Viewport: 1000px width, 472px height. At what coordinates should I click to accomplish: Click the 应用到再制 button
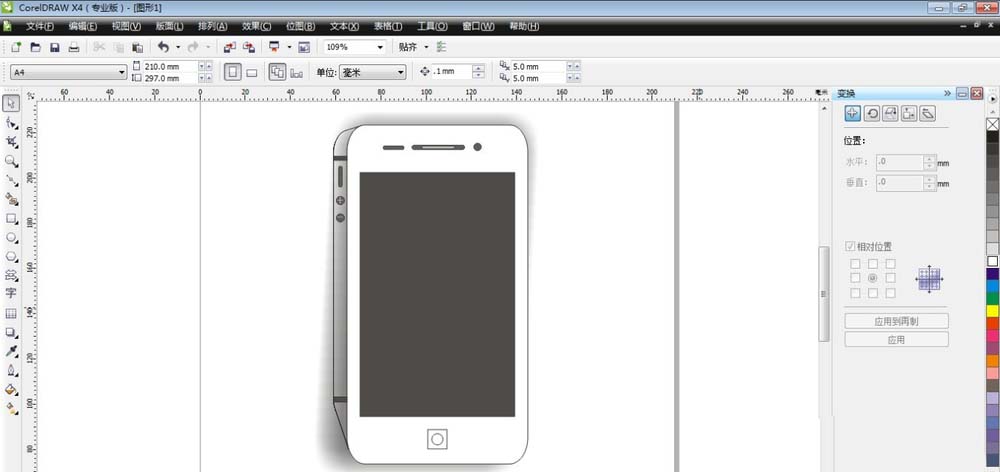pyautogui.click(x=896, y=321)
